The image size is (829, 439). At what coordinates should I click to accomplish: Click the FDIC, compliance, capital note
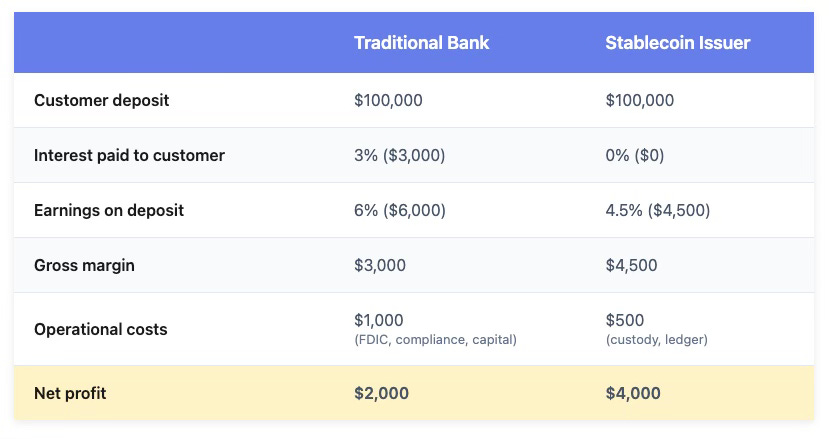coord(435,340)
